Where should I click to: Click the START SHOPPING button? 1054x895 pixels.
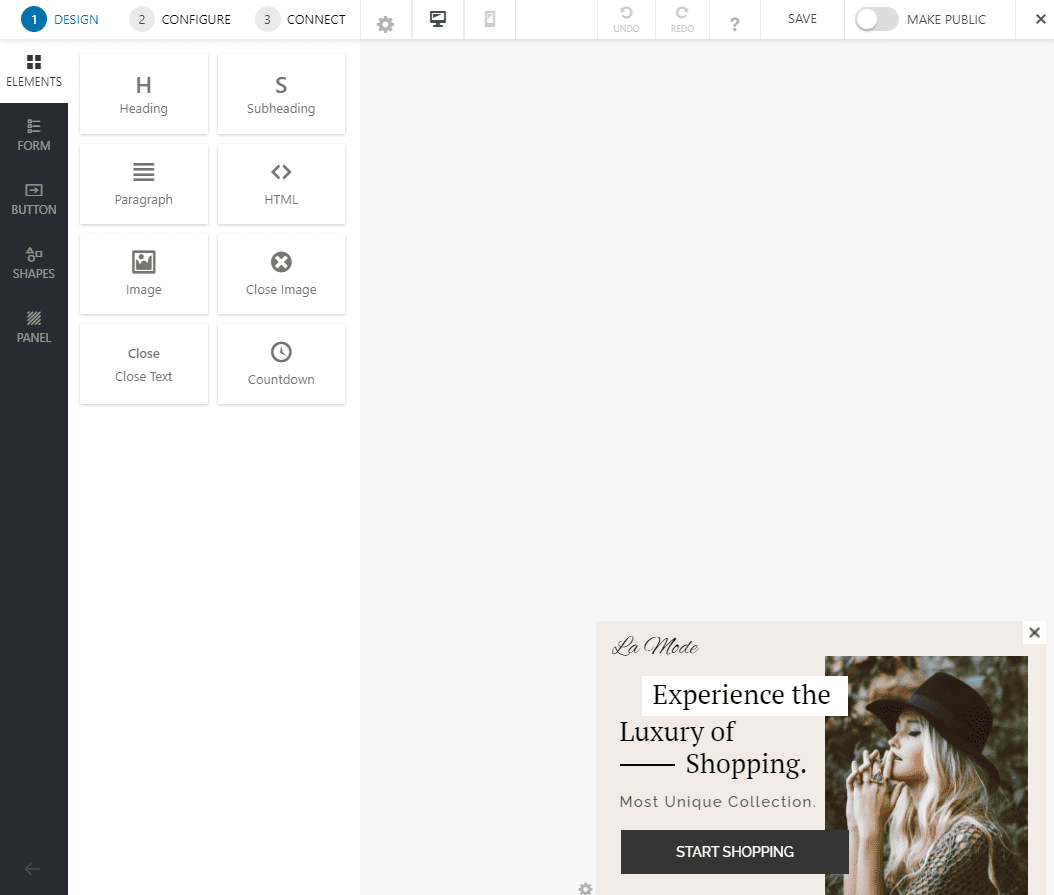[x=734, y=851]
